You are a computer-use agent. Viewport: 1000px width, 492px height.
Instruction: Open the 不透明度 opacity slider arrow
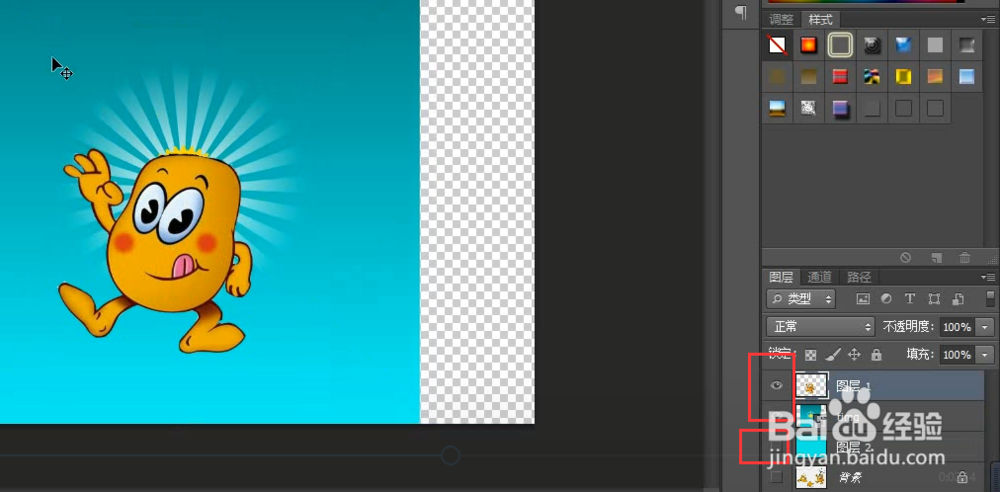(x=986, y=327)
